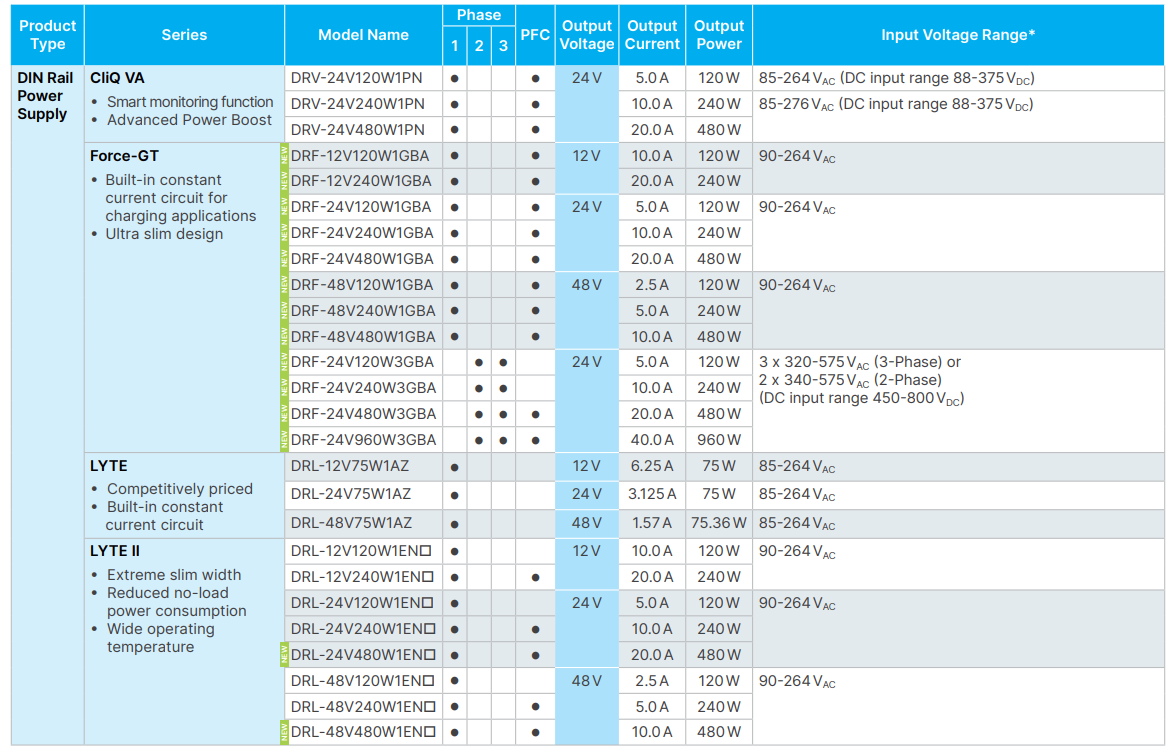Image resolution: width=1175 pixels, height=752 pixels.
Task: Click the "Output Current" column header
Action: [x=652, y=34]
